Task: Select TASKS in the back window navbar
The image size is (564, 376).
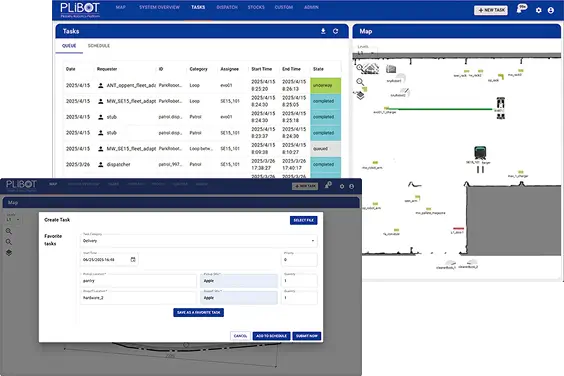Action: [x=198, y=7]
